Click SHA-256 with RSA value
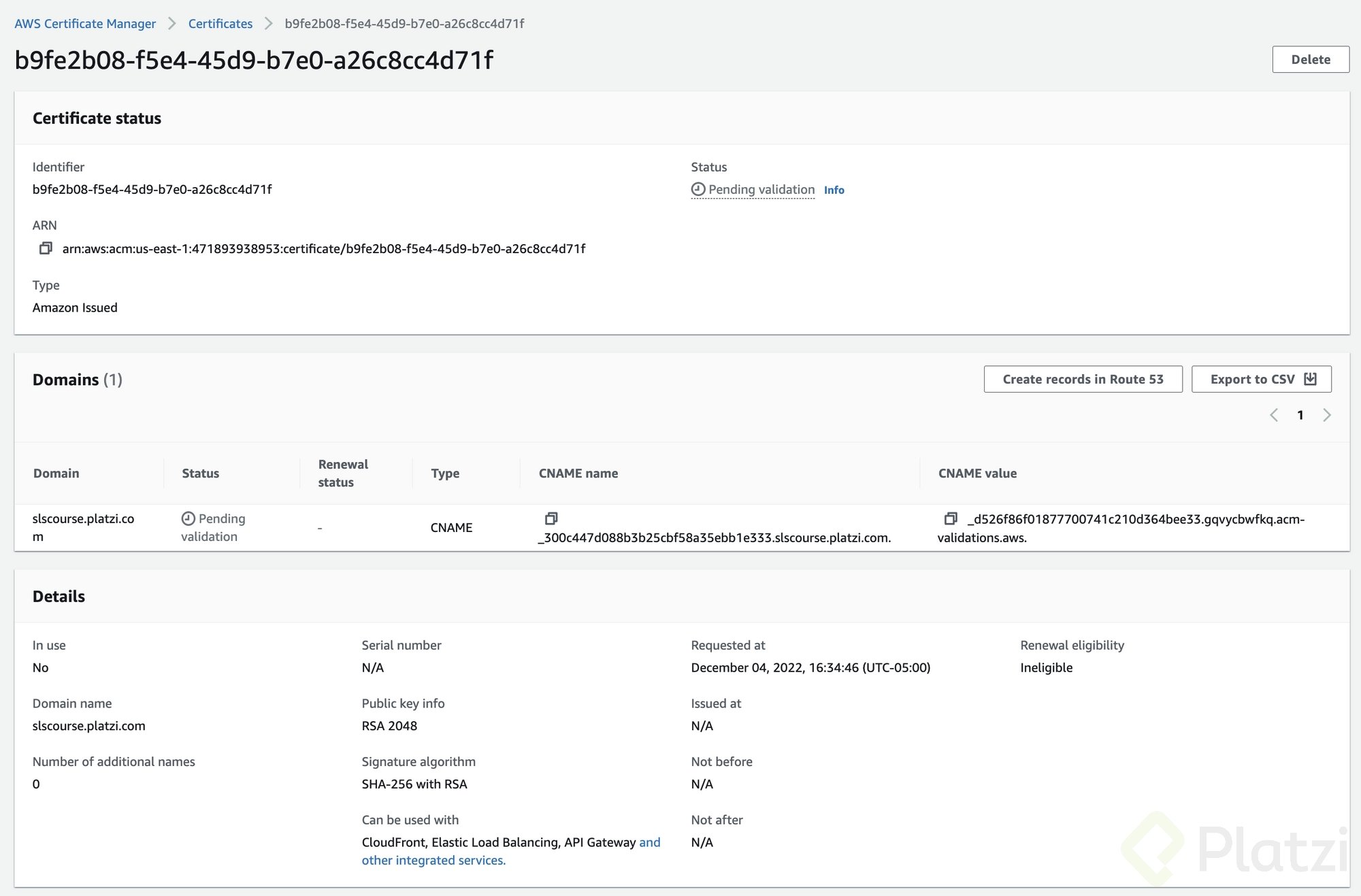 [x=414, y=784]
